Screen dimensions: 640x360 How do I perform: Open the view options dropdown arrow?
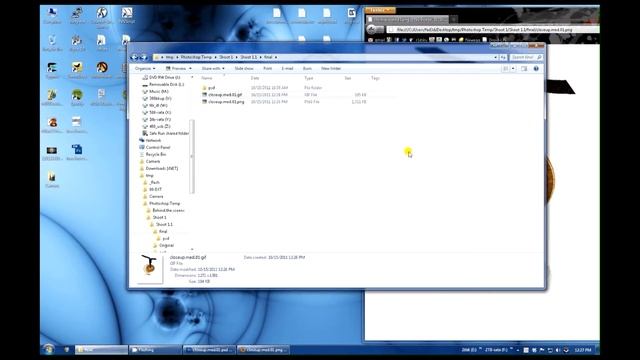point(513,69)
